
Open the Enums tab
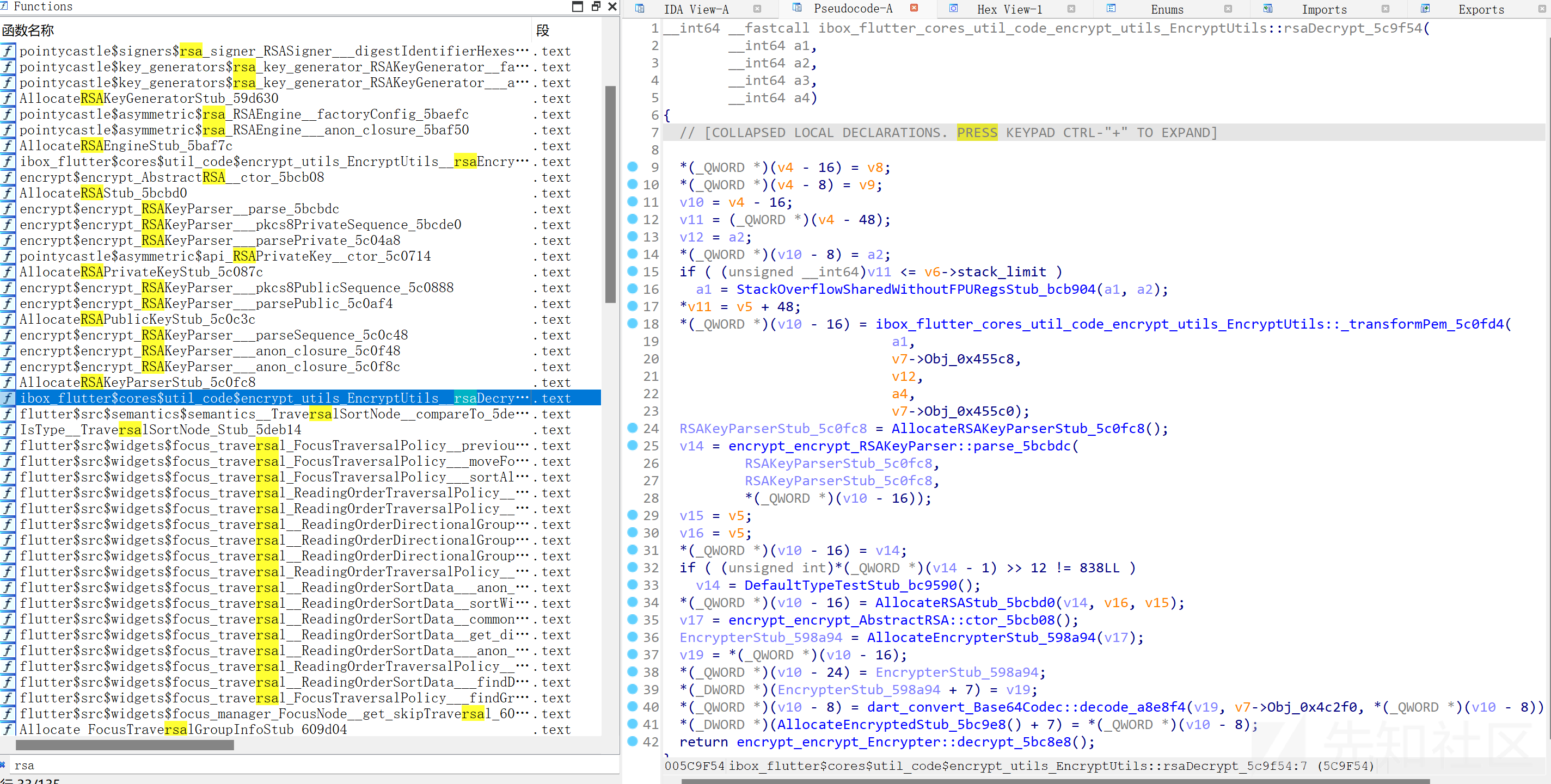[1167, 9]
